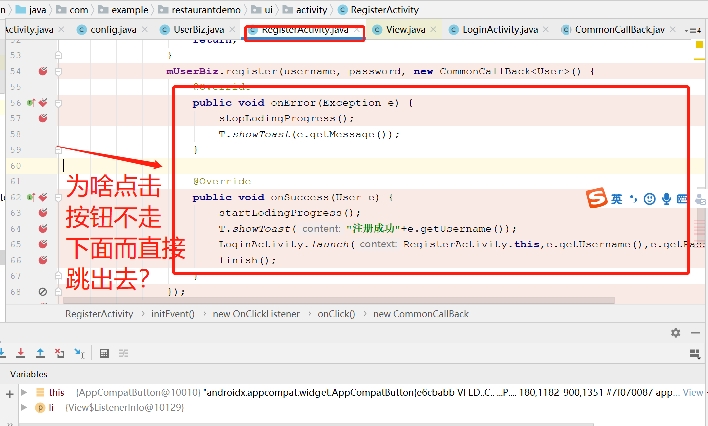Collapse fold marker at line 68
The width and height of the screenshot is (708, 426).
tap(58, 292)
